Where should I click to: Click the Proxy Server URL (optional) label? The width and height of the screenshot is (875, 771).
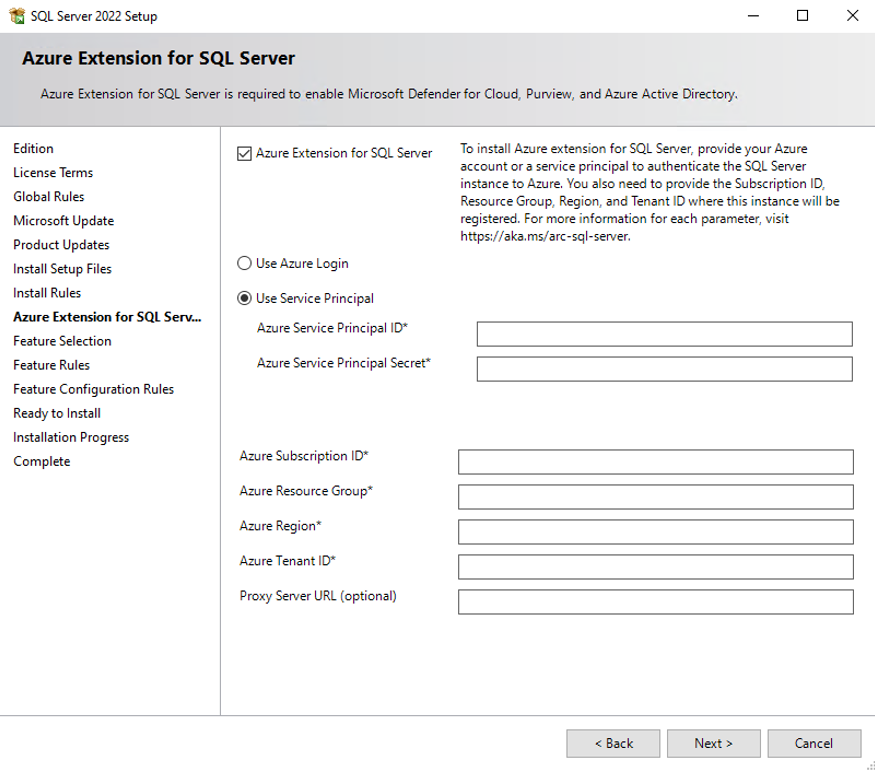[318, 596]
